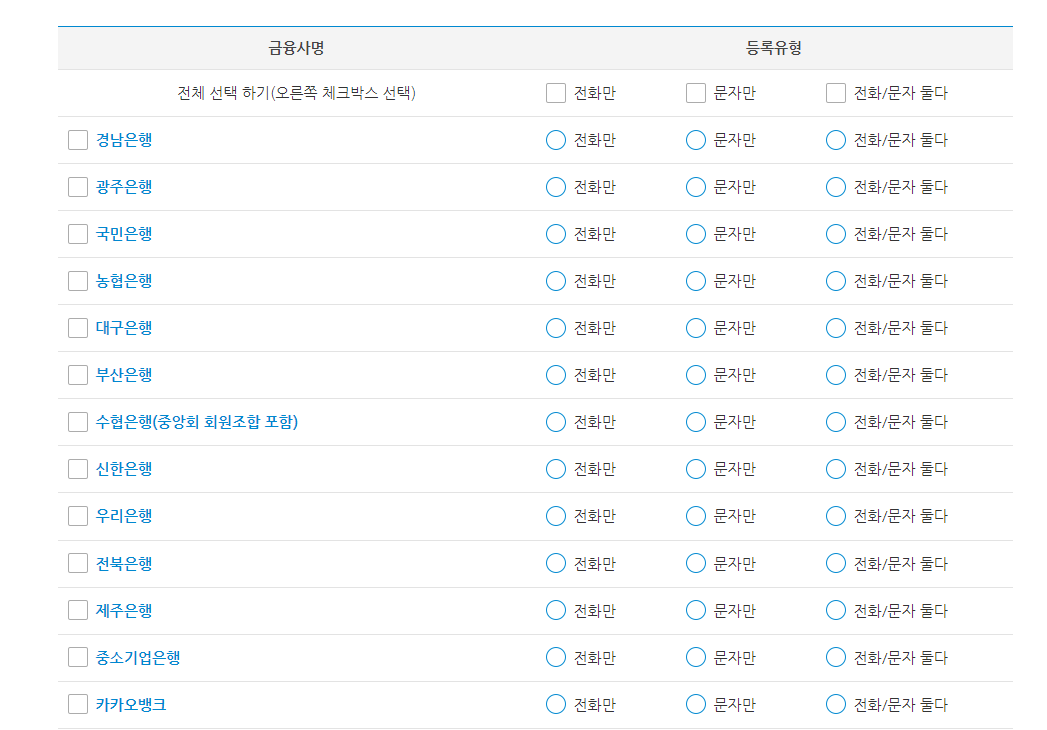Select 전화만 radio for 농협은행

pos(556,281)
